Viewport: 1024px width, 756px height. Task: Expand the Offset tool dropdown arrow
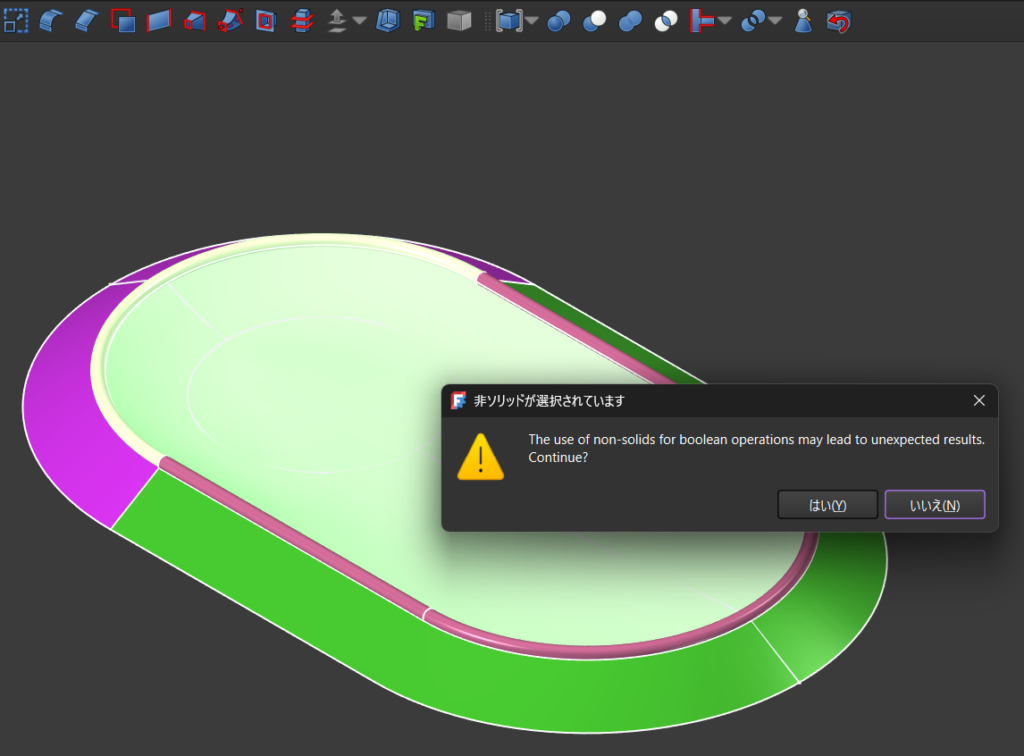pos(359,21)
